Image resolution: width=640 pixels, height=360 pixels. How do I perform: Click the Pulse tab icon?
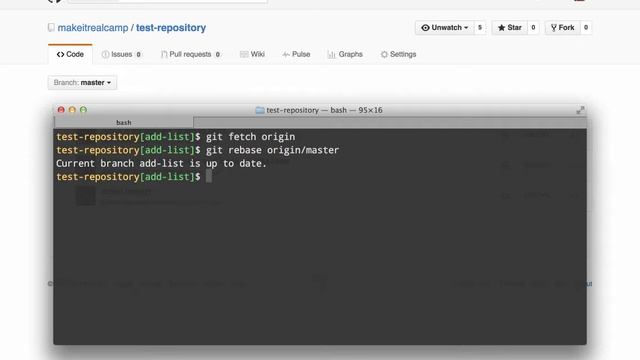click(x=286, y=54)
